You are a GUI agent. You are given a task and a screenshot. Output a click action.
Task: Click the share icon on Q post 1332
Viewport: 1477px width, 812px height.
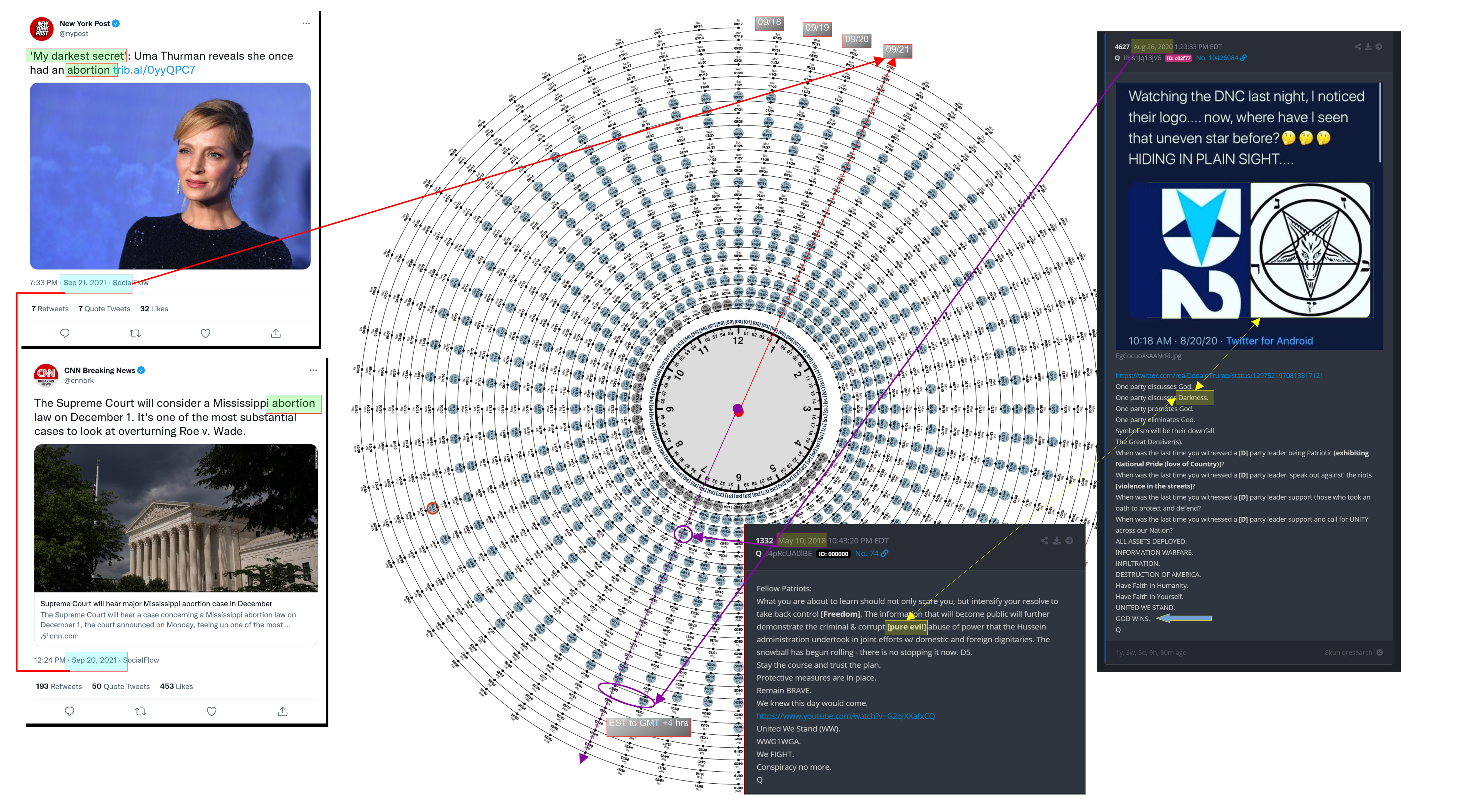coord(1045,540)
